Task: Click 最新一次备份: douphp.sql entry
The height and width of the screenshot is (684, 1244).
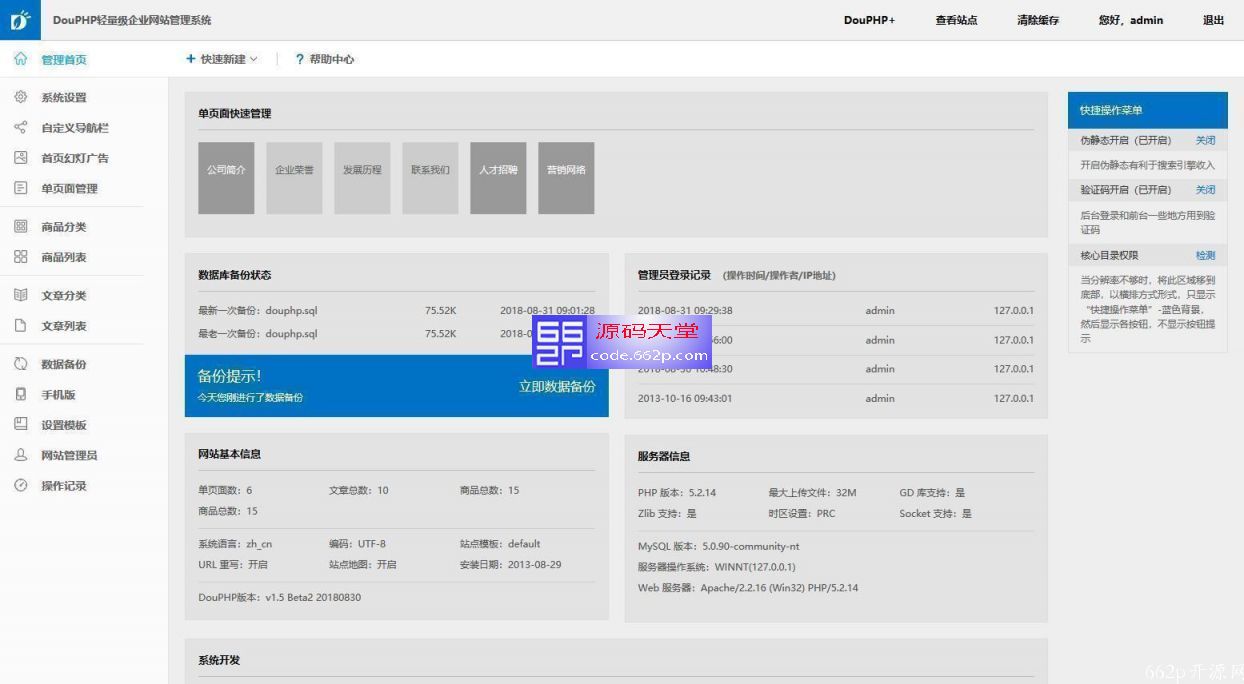Action: coord(258,311)
